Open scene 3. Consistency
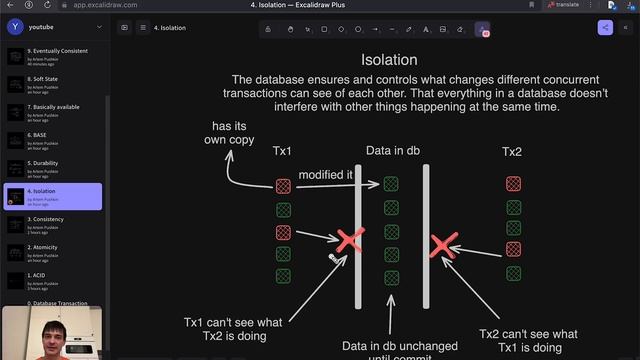The image size is (640, 360). coord(53,225)
